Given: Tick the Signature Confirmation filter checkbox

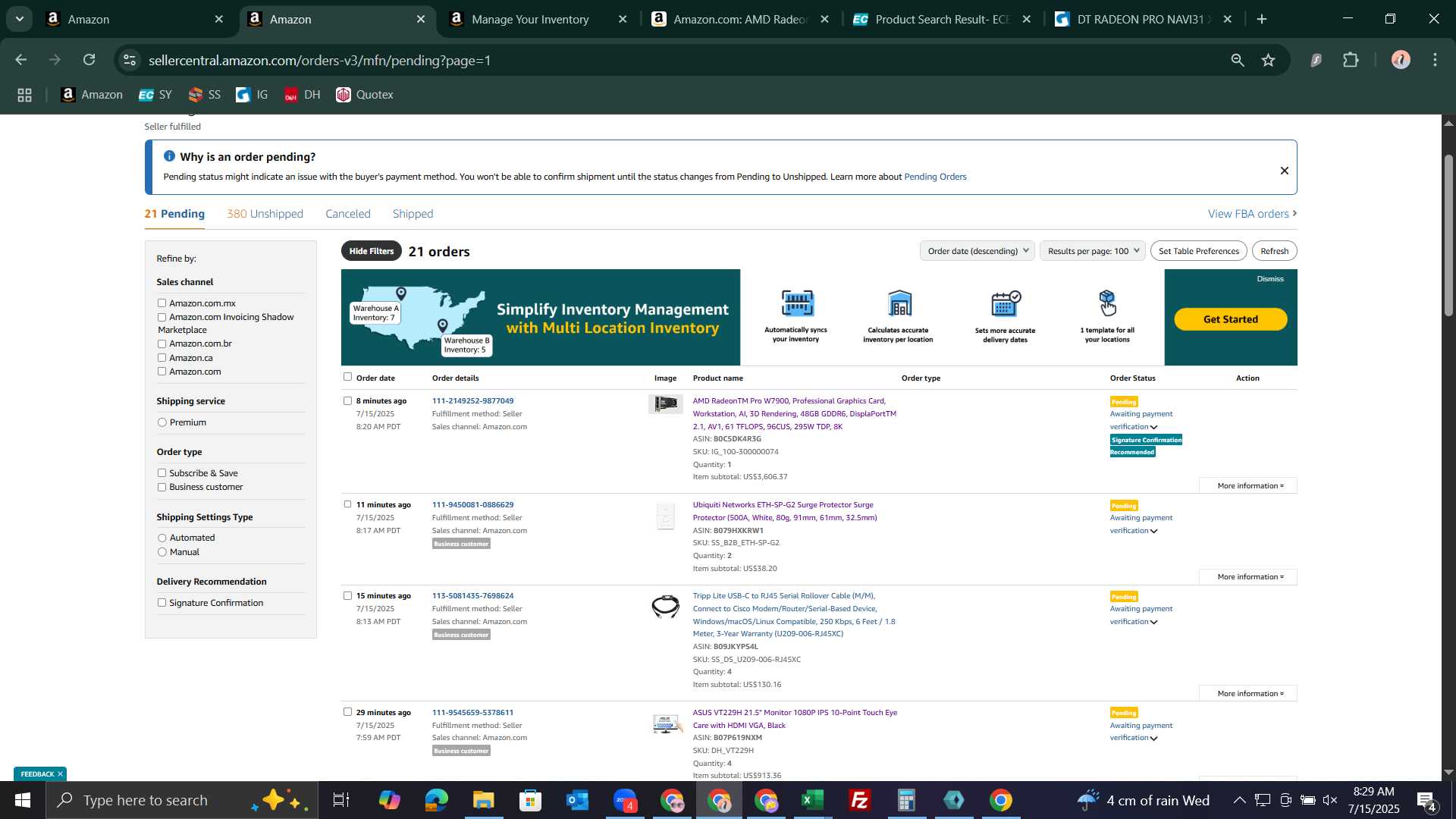Looking at the screenshot, I should (x=162, y=603).
